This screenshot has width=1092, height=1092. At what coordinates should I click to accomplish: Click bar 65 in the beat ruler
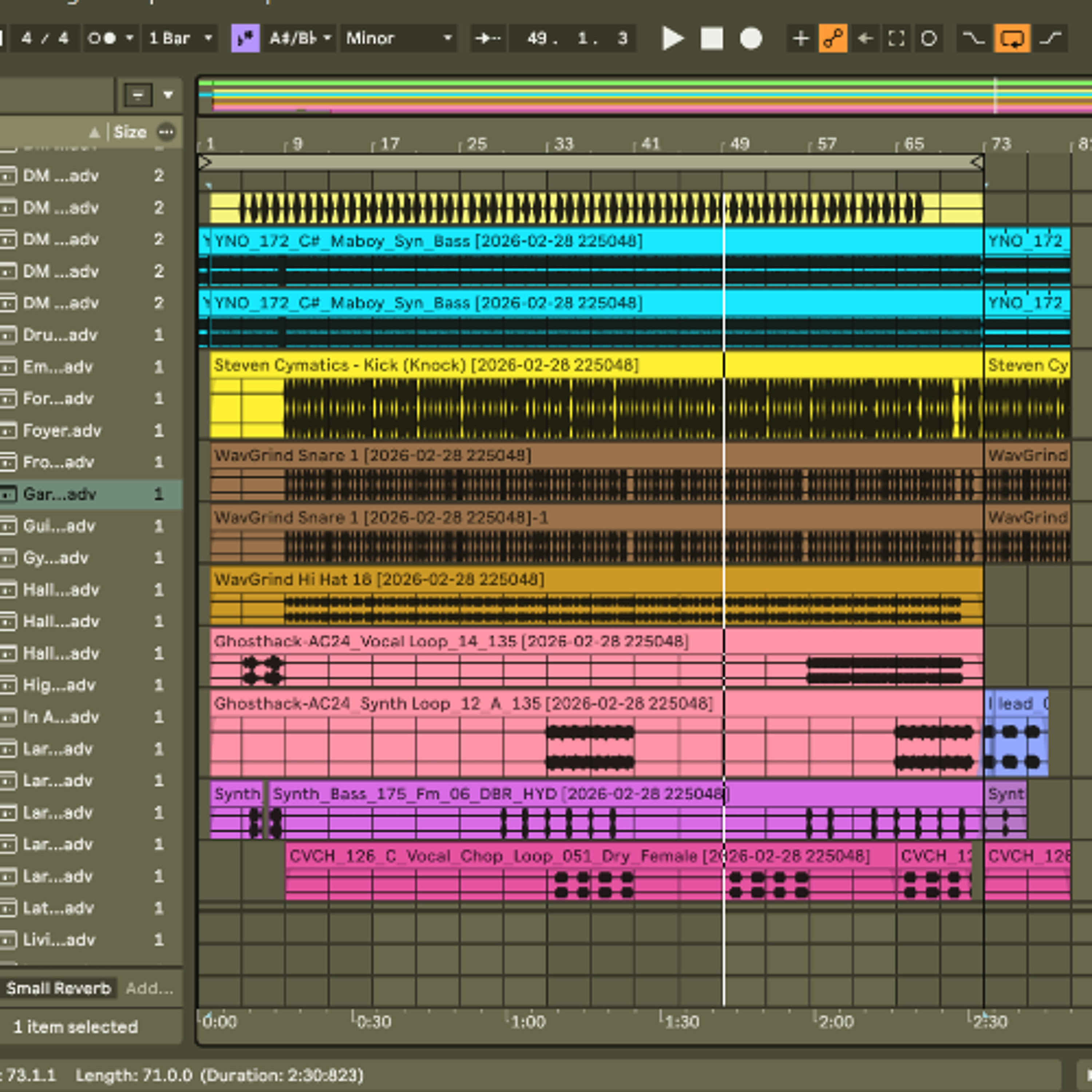[914, 143]
